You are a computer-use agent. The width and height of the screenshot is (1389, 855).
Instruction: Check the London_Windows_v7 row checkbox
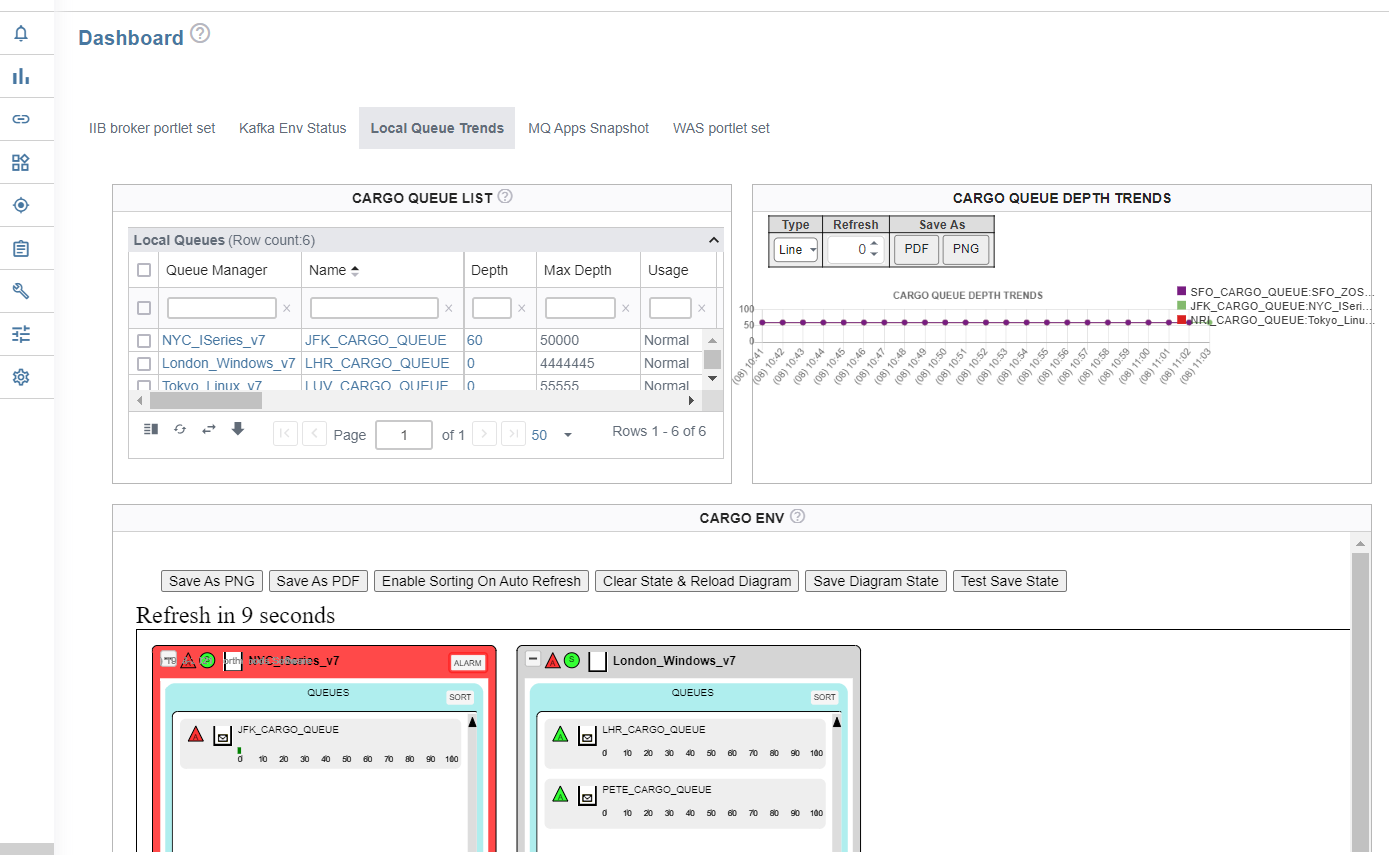coord(143,362)
